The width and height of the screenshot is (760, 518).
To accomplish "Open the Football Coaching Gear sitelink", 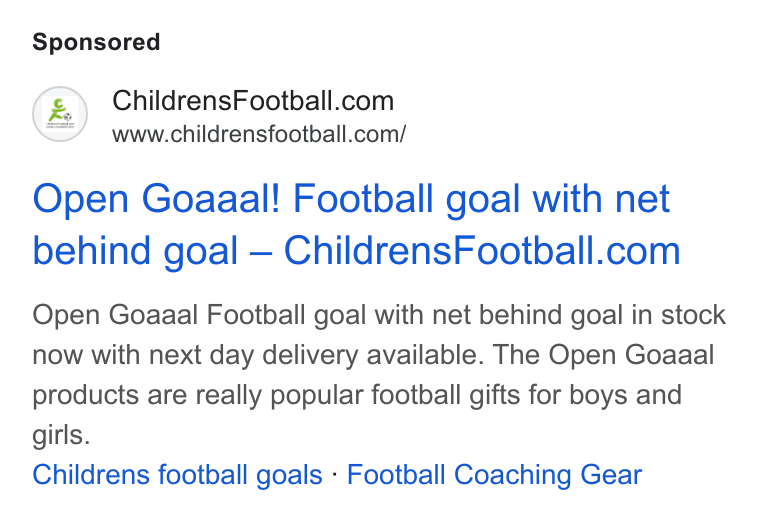I will [x=494, y=474].
